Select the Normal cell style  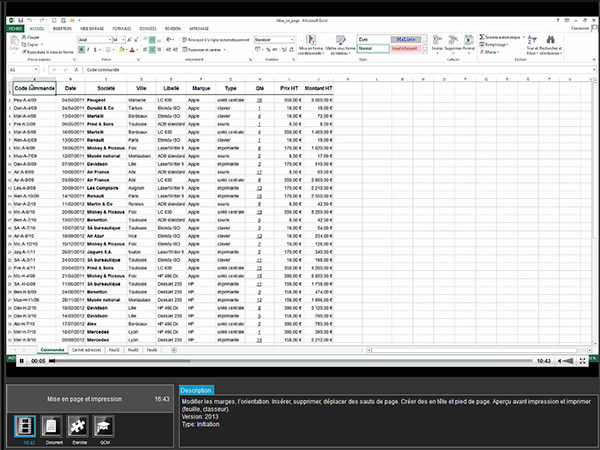click(373, 49)
